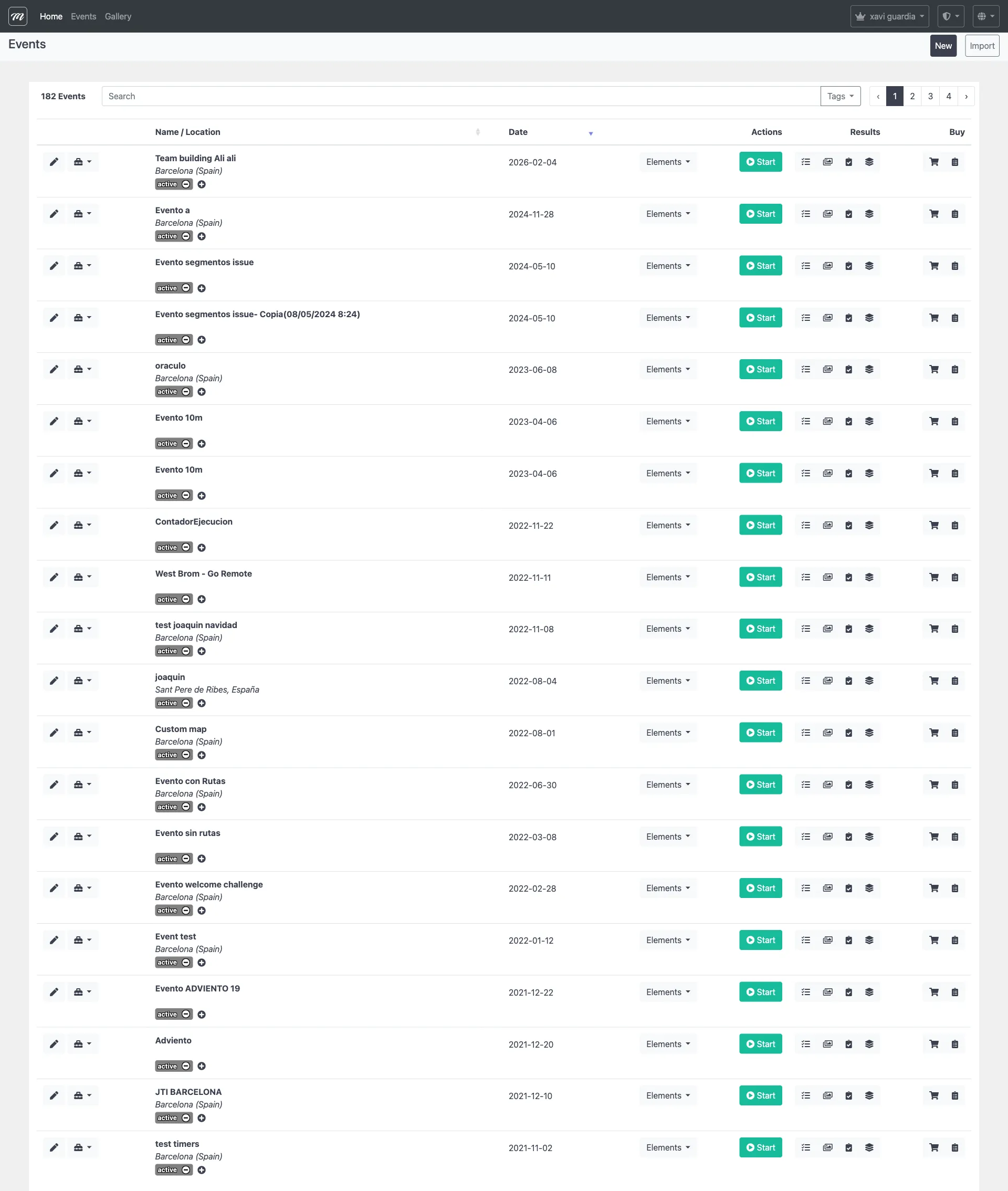Open the clipboard report for Evento 10m
The image size is (1008, 1191).
(x=849, y=421)
